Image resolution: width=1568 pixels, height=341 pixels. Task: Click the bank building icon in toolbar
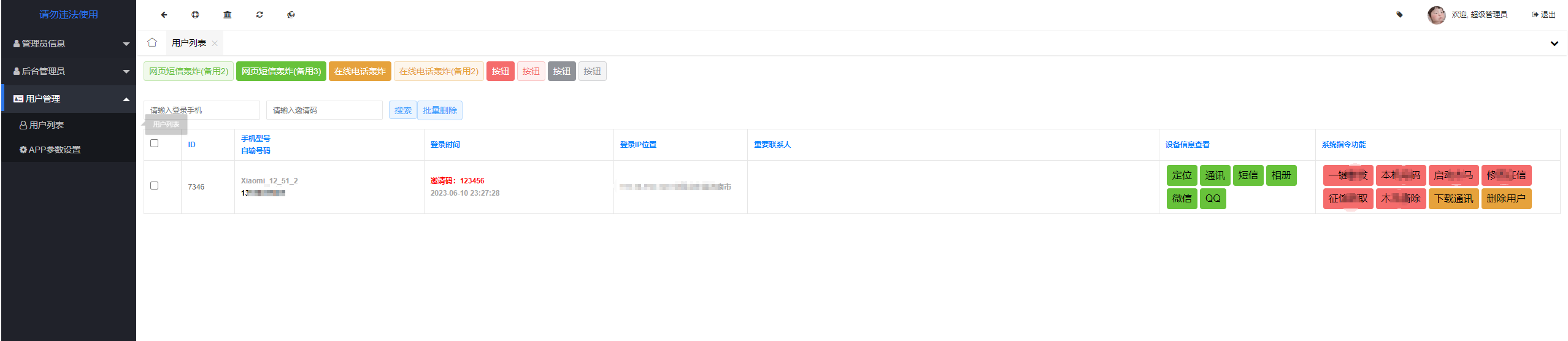point(228,15)
